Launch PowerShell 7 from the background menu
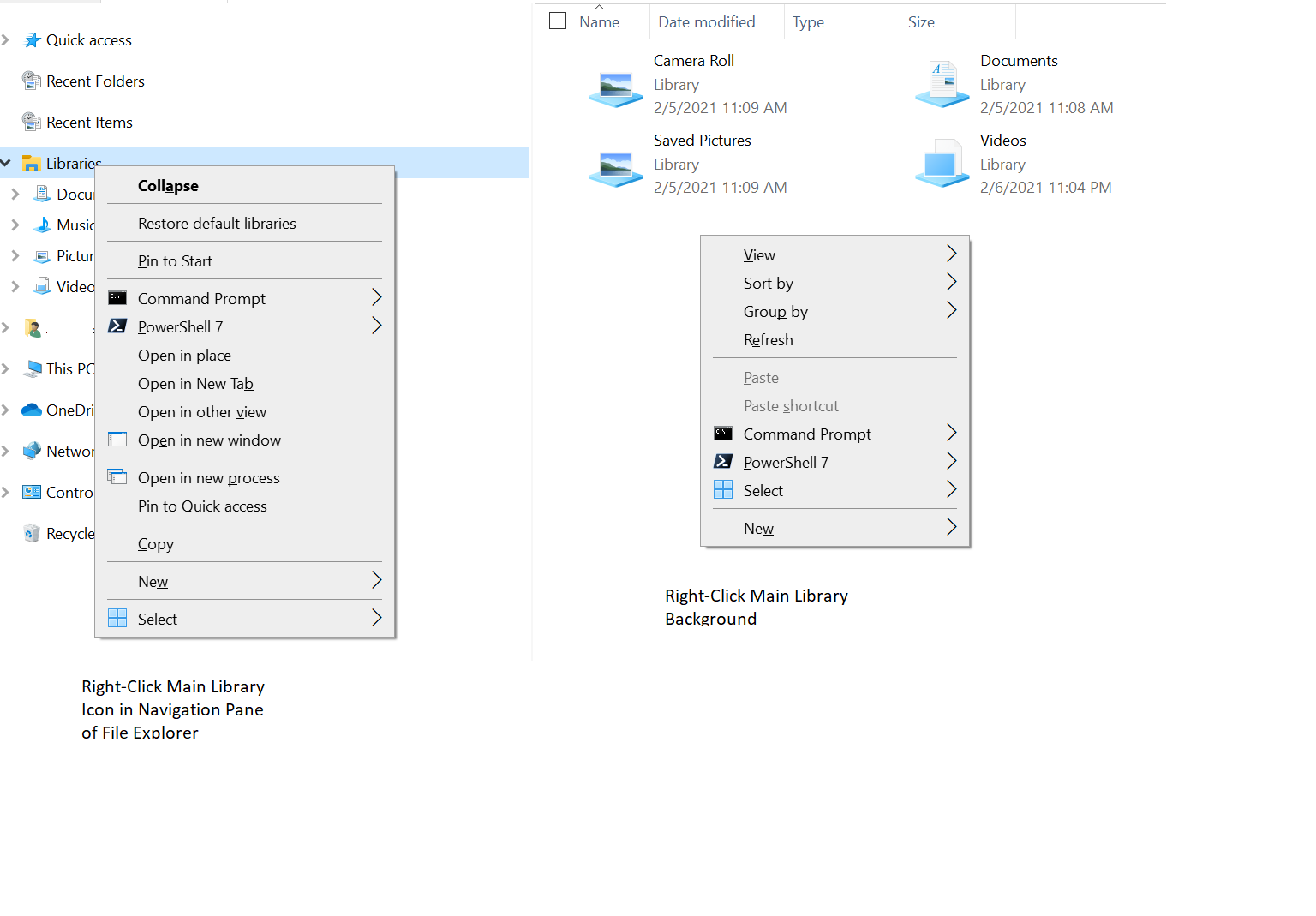1316x916 pixels. tap(786, 462)
